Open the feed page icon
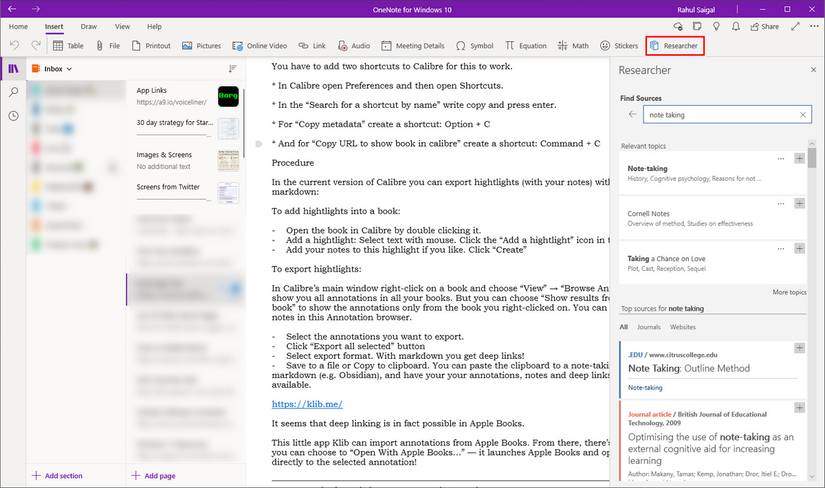The image size is (825, 488). click(x=697, y=26)
